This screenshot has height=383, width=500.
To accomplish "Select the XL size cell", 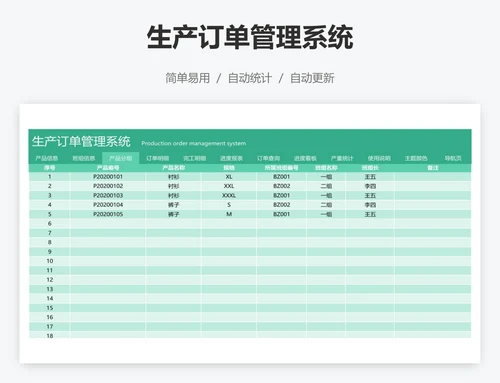I will point(229,177).
